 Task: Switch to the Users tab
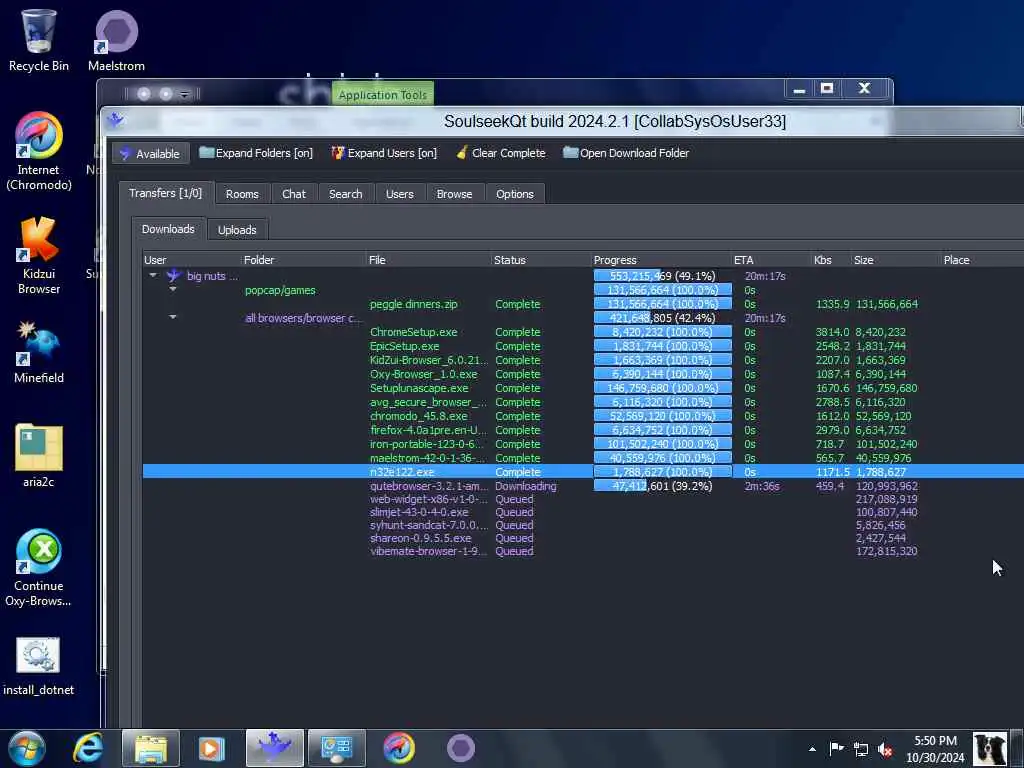point(400,194)
